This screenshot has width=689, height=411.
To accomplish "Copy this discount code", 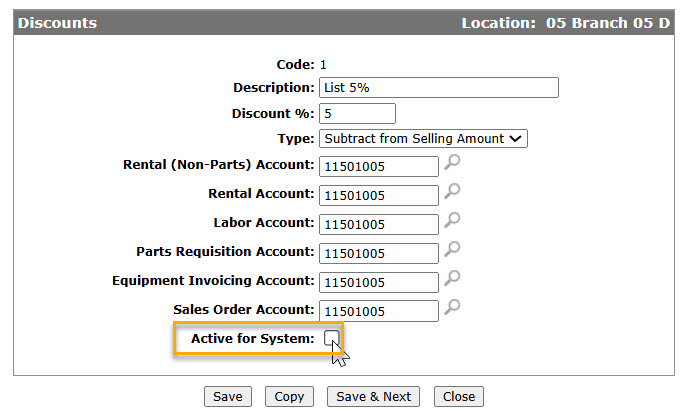I will [x=289, y=396].
